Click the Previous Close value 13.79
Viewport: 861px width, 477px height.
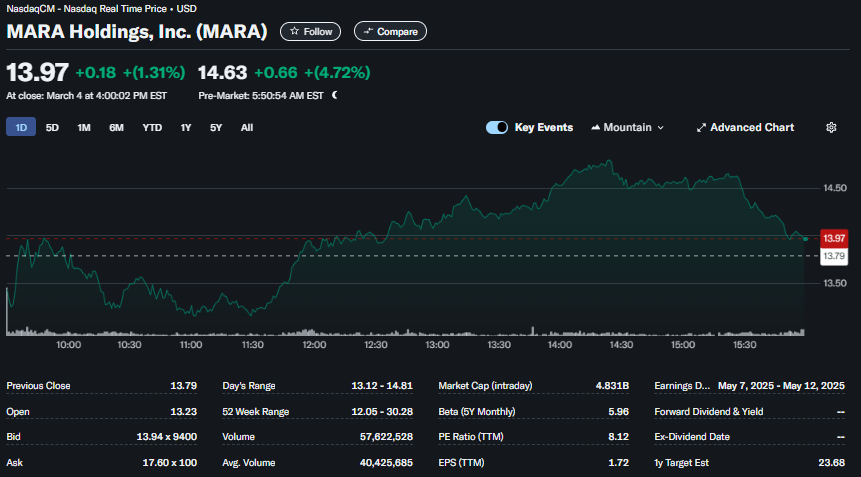pyautogui.click(x=183, y=386)
